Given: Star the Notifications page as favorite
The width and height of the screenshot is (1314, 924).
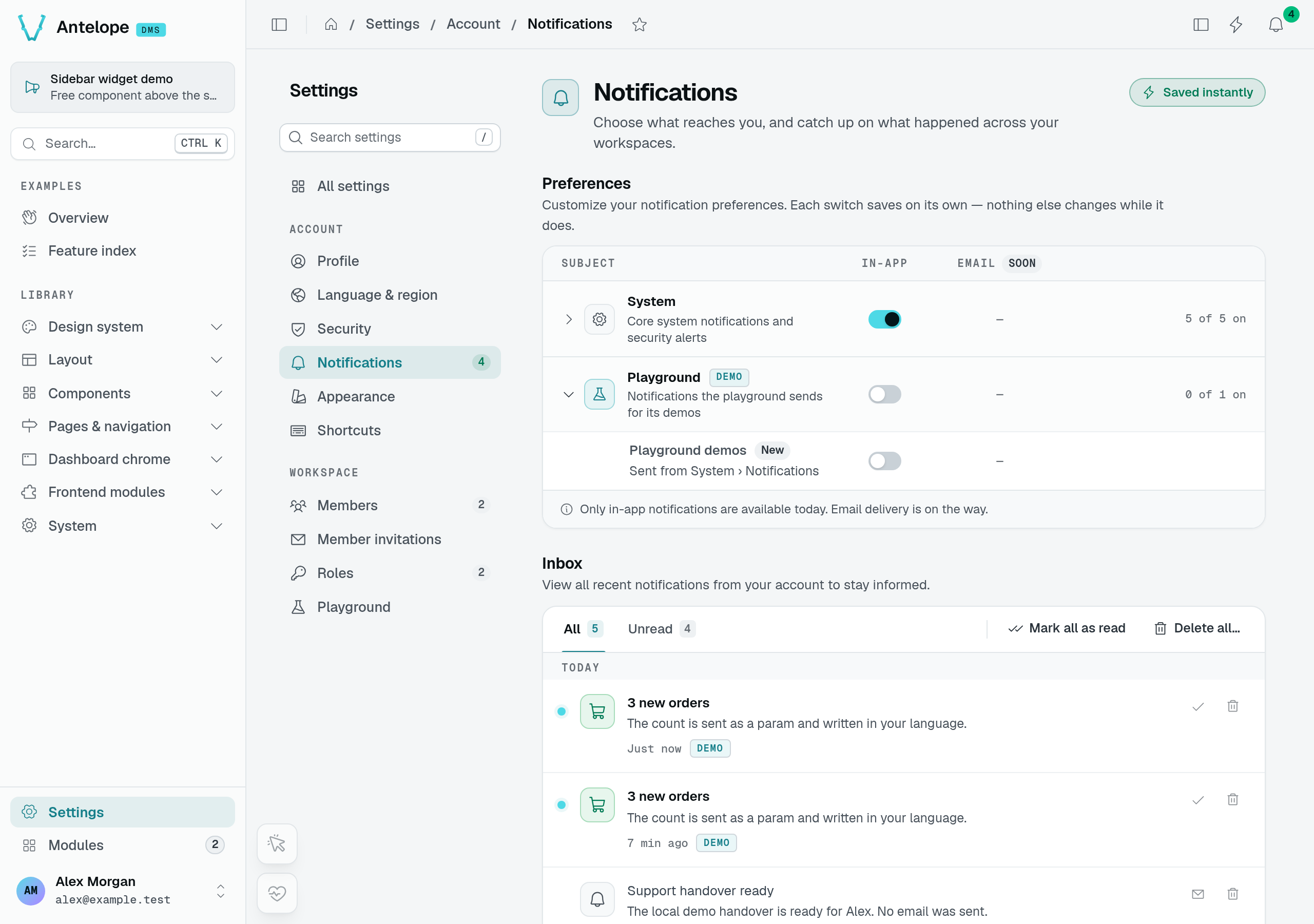Looking at the screenshot, I should click(639, 25).
